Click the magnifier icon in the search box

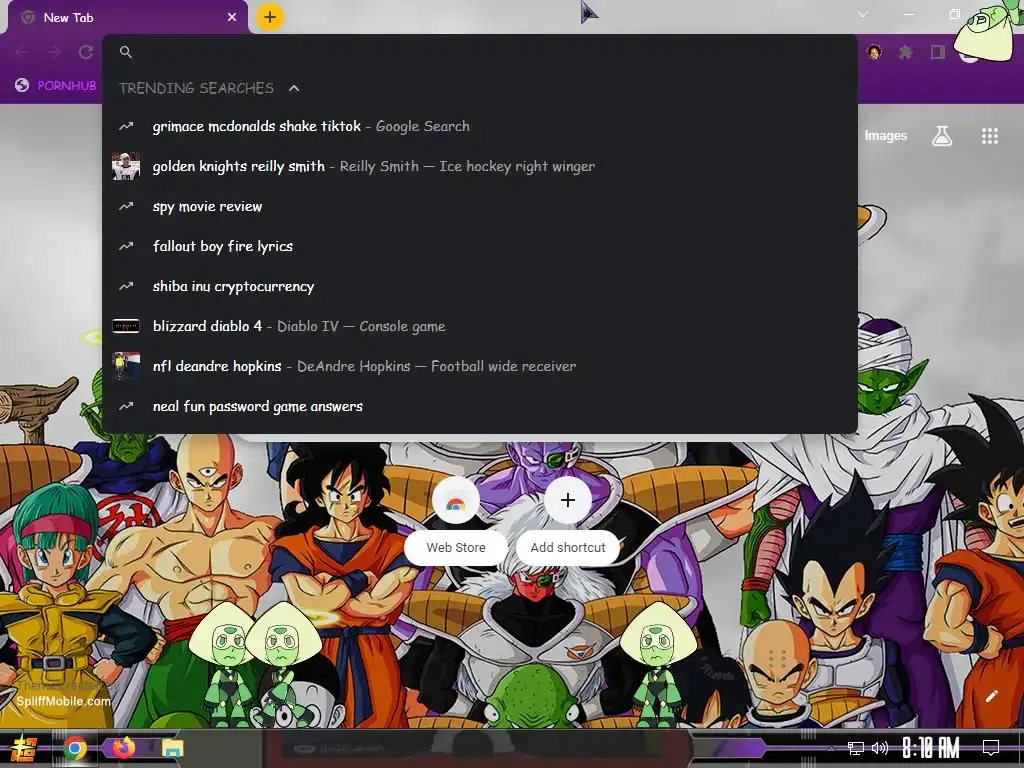126,52
